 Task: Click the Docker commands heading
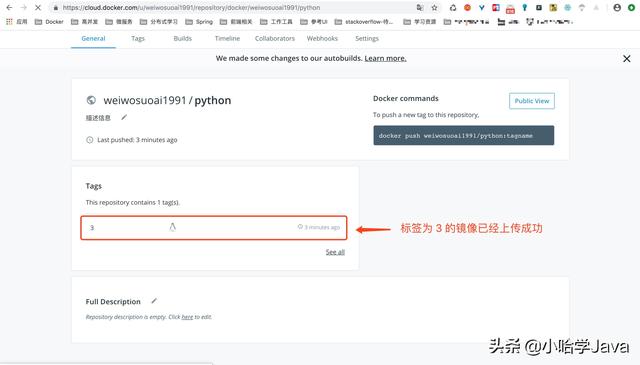pyautogui.click(x=406, y=98)
